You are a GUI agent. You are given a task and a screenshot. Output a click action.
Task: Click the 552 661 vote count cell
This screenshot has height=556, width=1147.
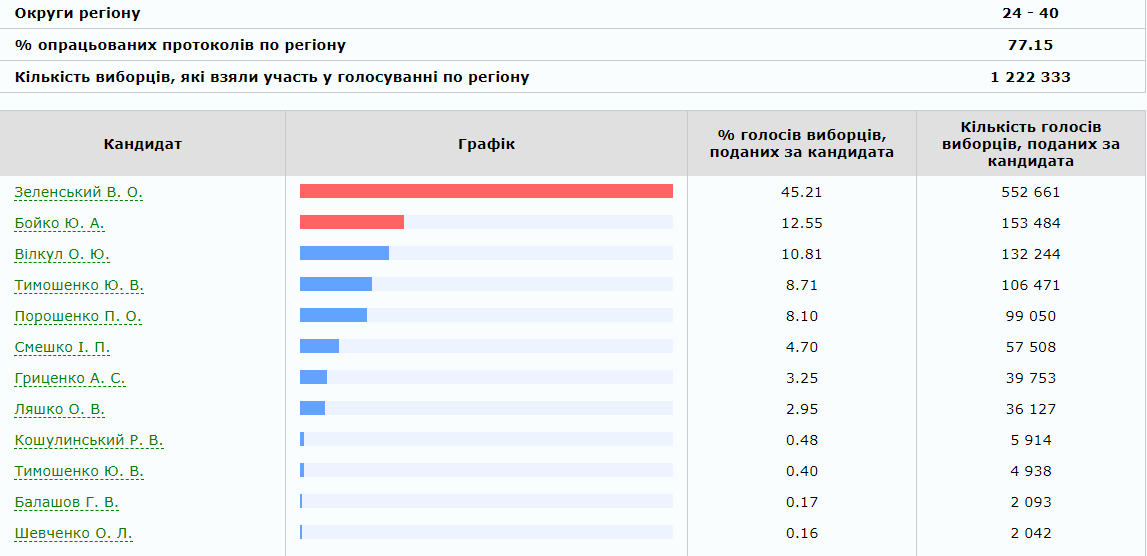tap(1030, 192)
